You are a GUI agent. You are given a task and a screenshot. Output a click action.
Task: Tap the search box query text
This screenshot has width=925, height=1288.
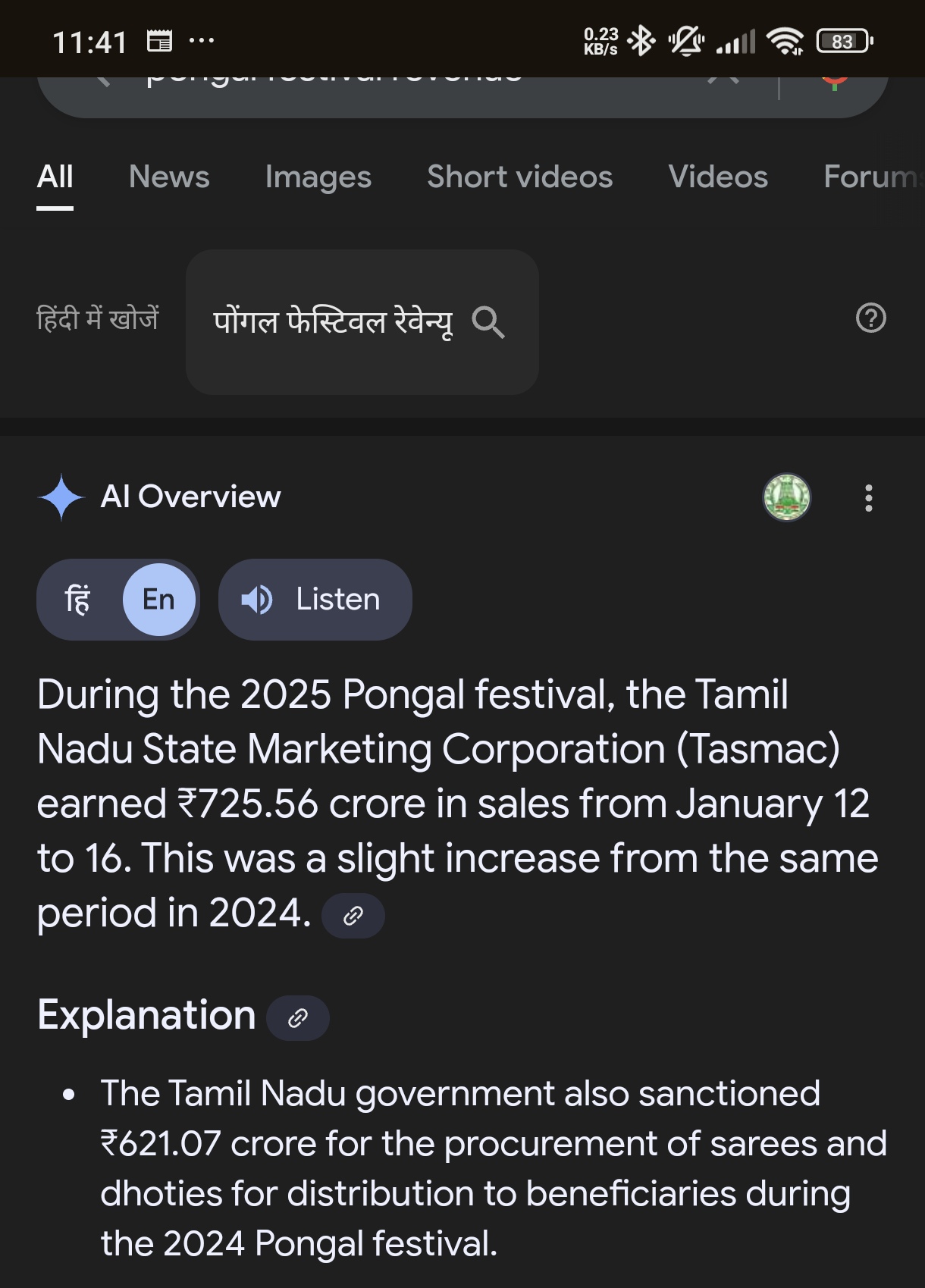334,80
